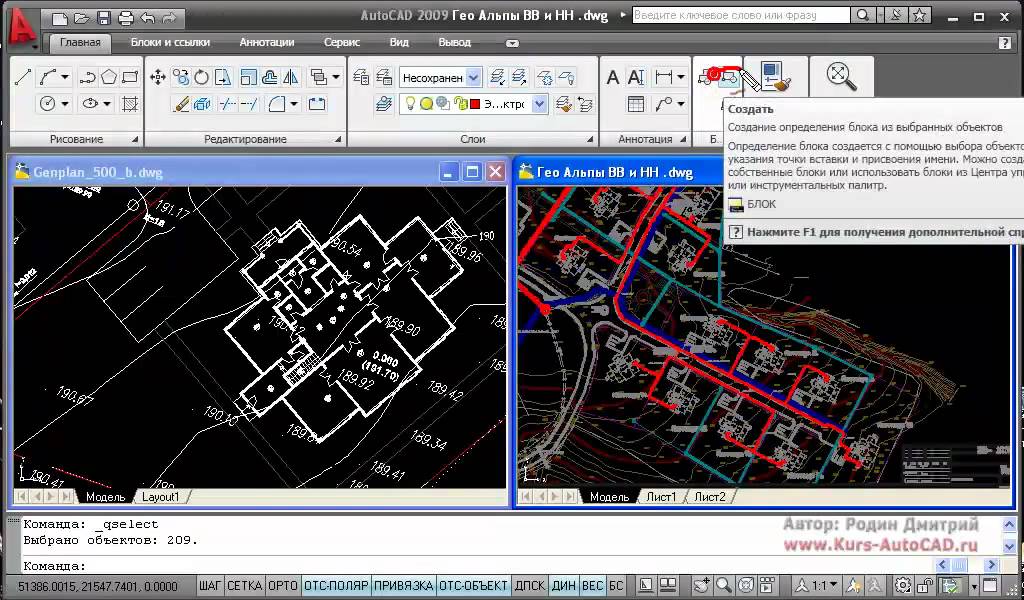Select the Copy tool
This screenshot has height=600, width=1024.
tap(181, 78)
